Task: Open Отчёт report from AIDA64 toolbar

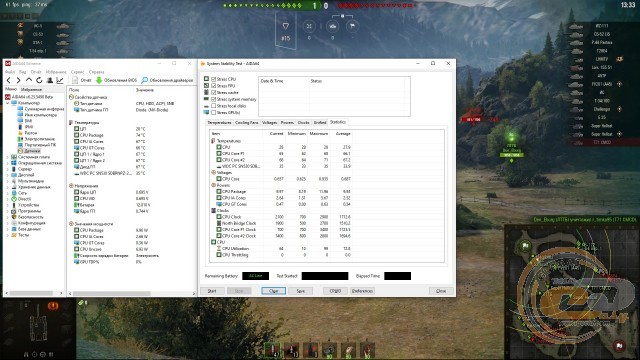Action: click(x=81, y=80)
